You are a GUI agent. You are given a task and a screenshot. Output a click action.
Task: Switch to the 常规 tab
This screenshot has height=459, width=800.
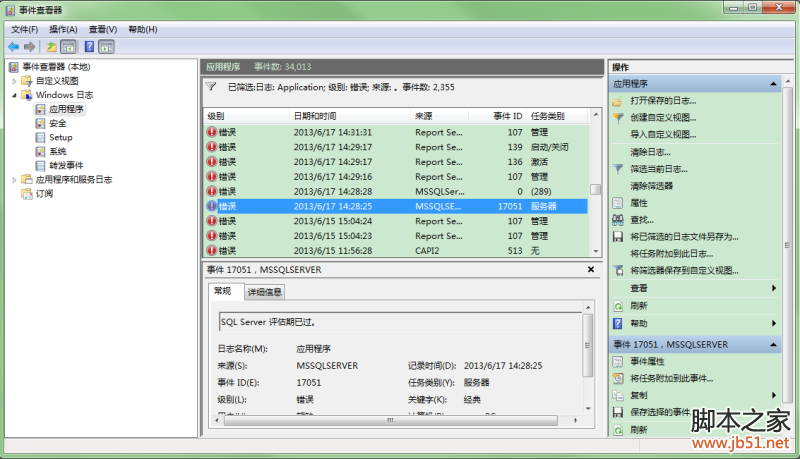click(223, 291)
